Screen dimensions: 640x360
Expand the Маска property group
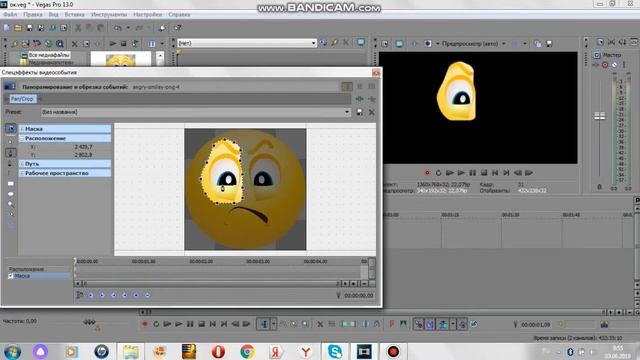pyautogui.click(x=22, y=129)
